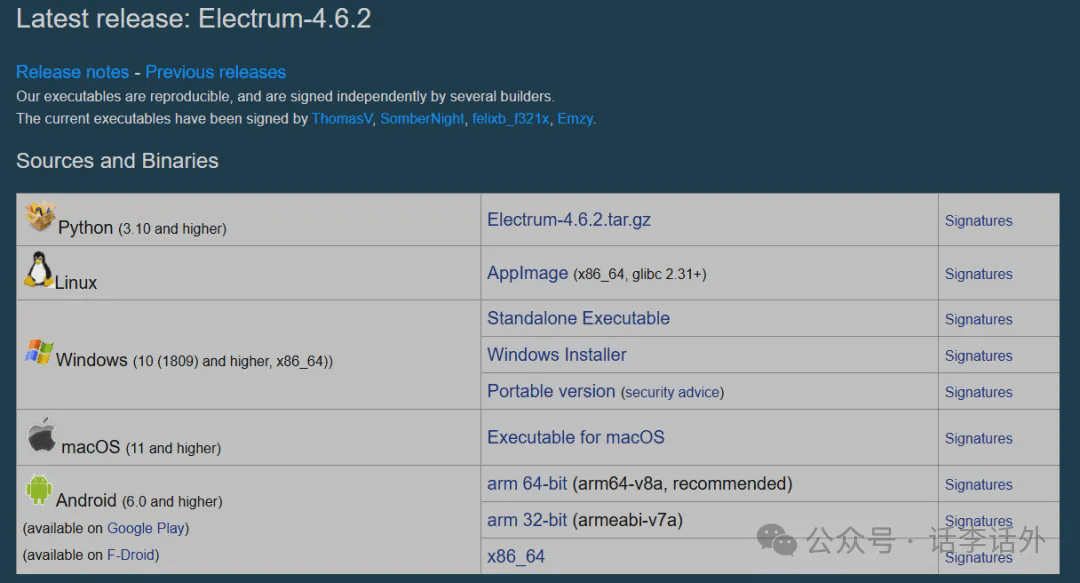The height and width of the screenshot is (583, 1080).
Task: Download the arm 64-bit Android build
Action: (526, 484)
